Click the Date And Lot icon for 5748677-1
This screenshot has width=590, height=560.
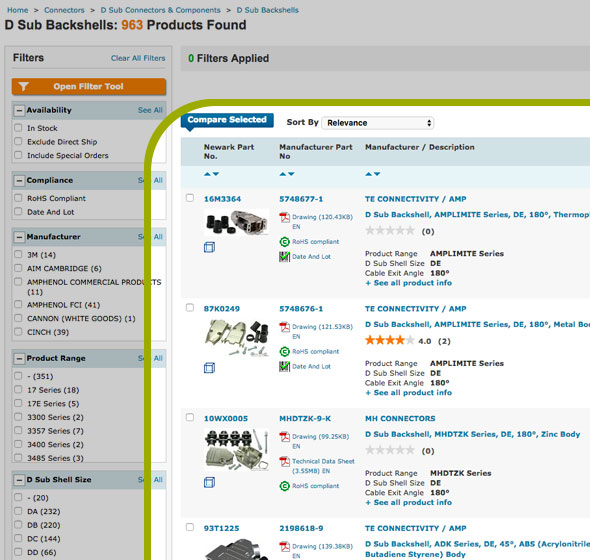[284, 257]
